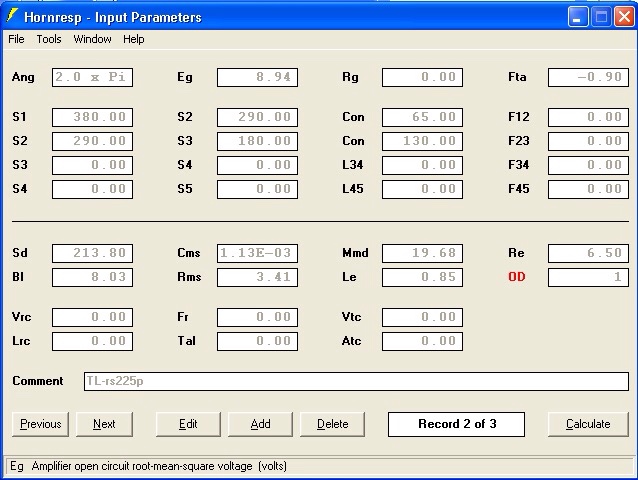Open the Window menu
638x480 pixels.
click(92, 39)
